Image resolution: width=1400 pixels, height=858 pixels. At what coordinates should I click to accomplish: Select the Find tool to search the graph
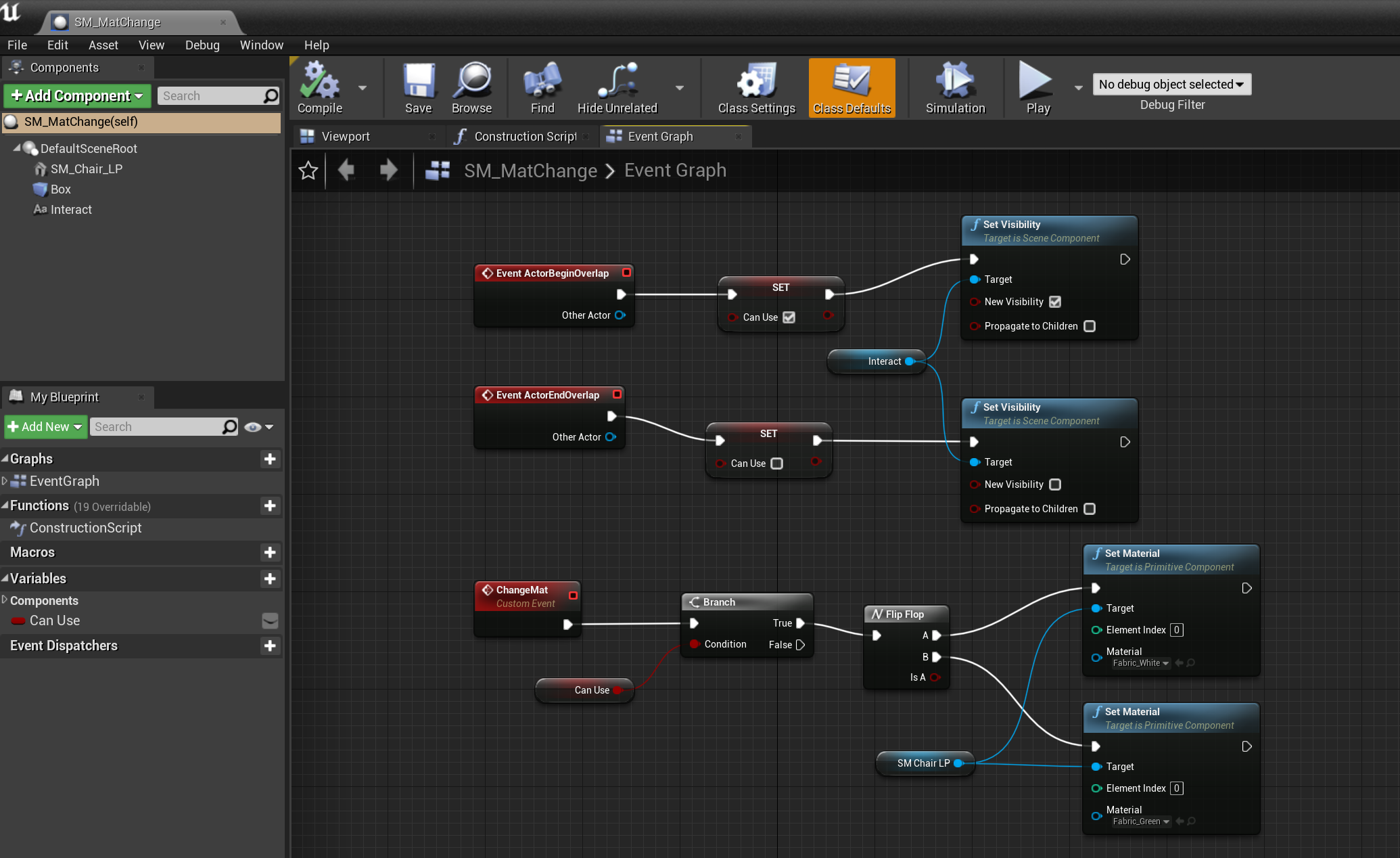tap(540, 88)
